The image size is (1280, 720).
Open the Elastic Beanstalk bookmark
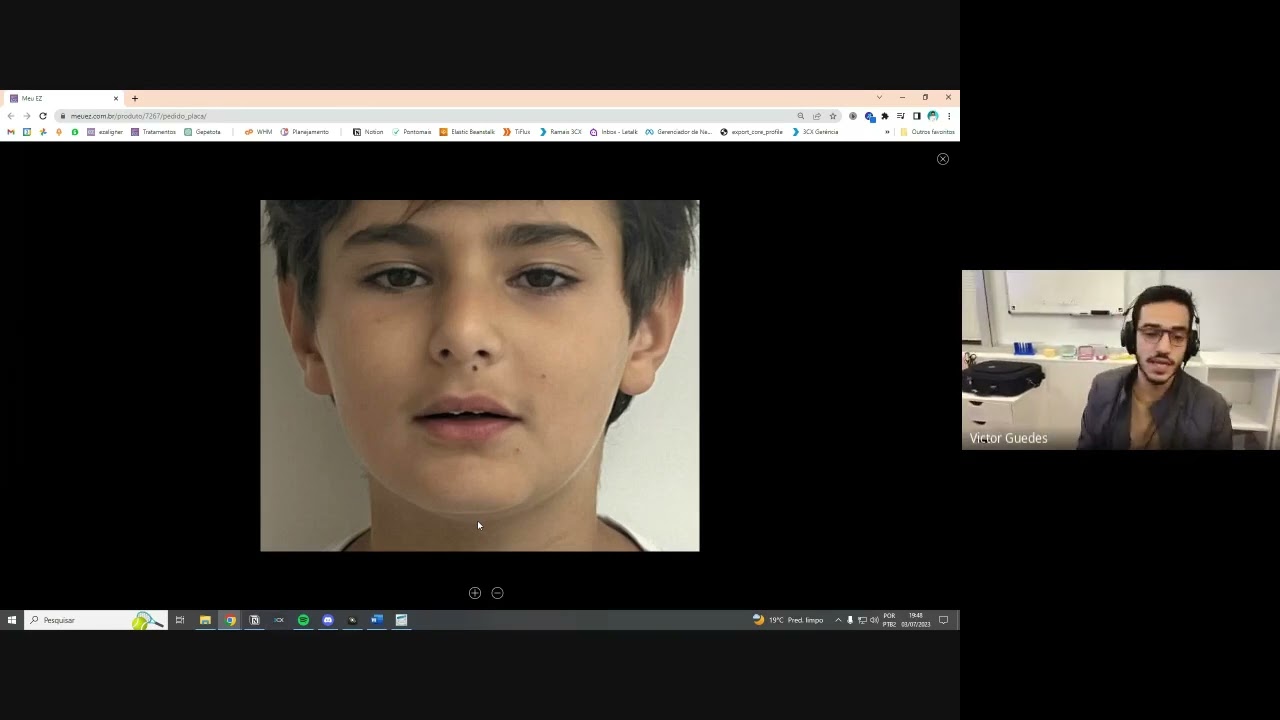click(x=467, y=132)
